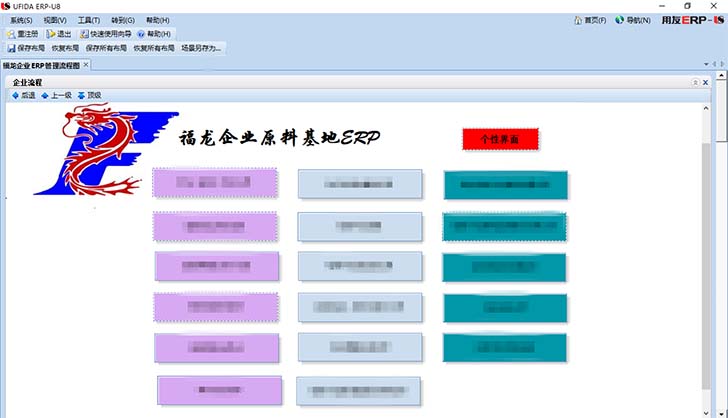Open the 快速使用向导 quick start wizard
Screen dimensions: 728x418
pos(85,34)
